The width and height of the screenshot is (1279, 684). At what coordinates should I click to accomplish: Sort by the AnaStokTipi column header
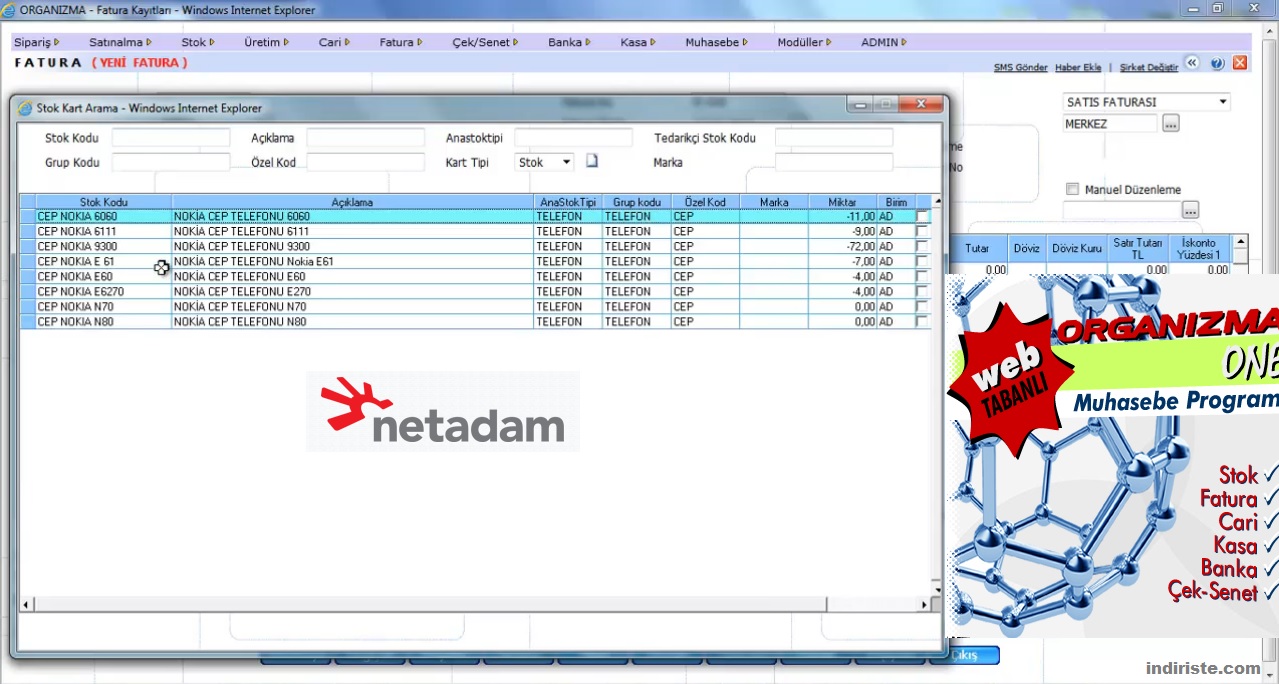coord(568,202)
